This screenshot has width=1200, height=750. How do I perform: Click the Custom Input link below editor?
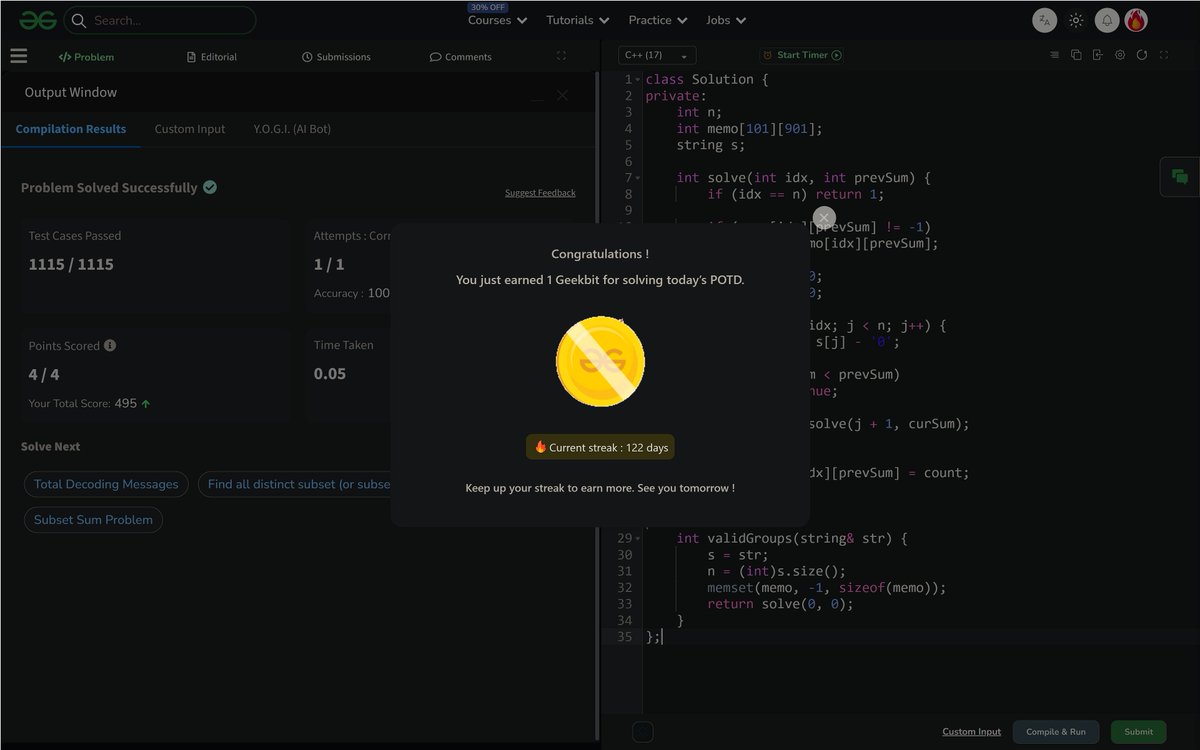pos(971,732)
